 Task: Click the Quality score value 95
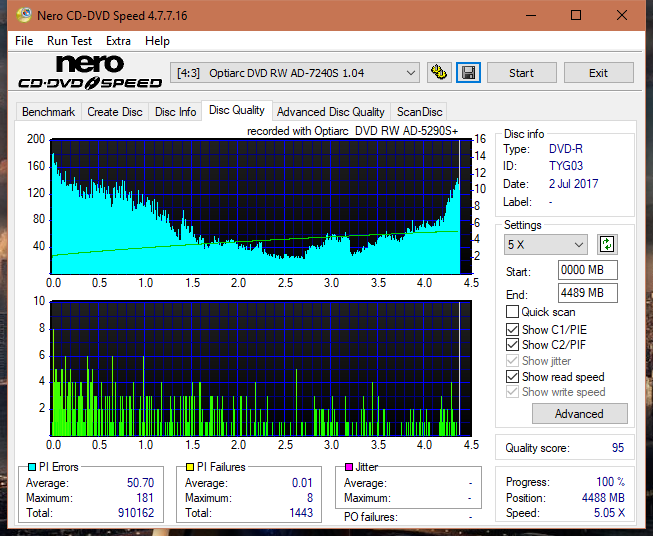[618, 448]
